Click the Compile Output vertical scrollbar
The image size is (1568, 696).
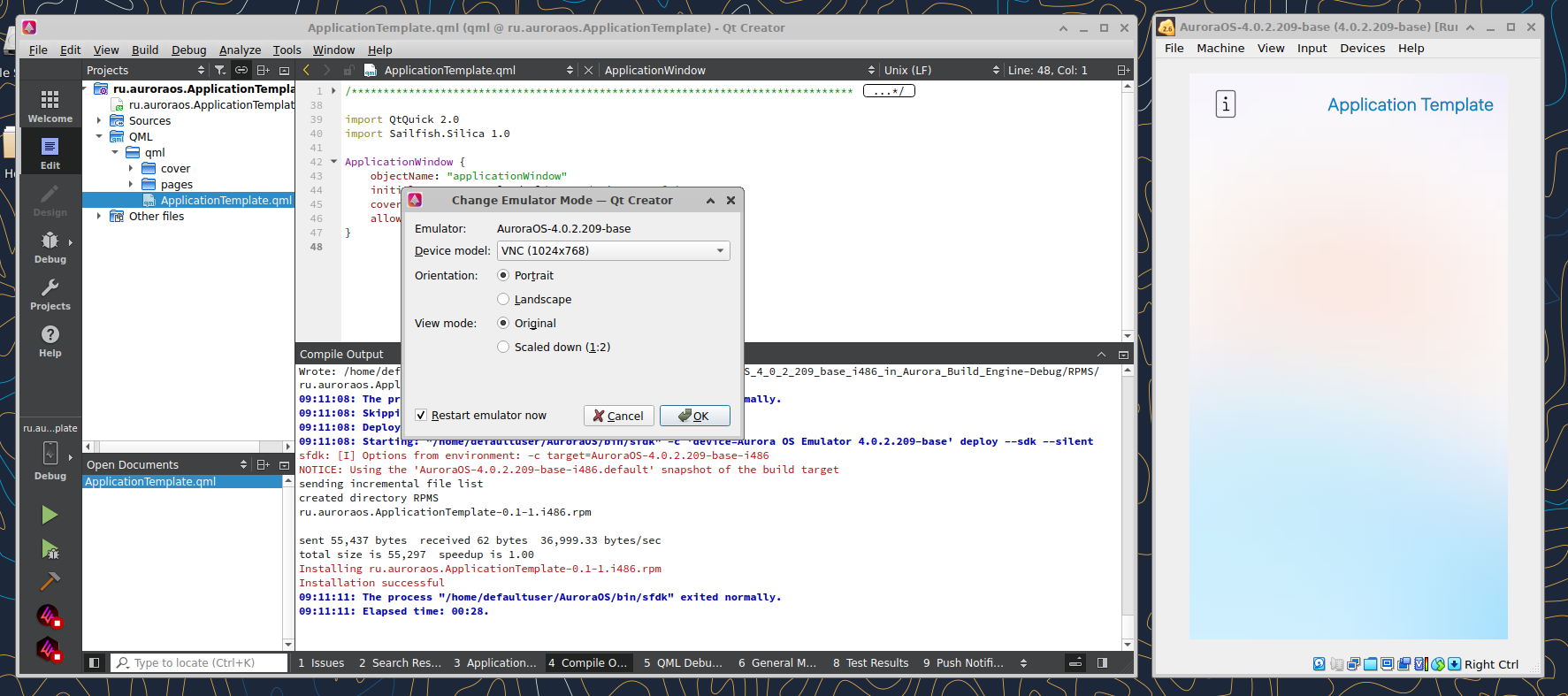1128,508
